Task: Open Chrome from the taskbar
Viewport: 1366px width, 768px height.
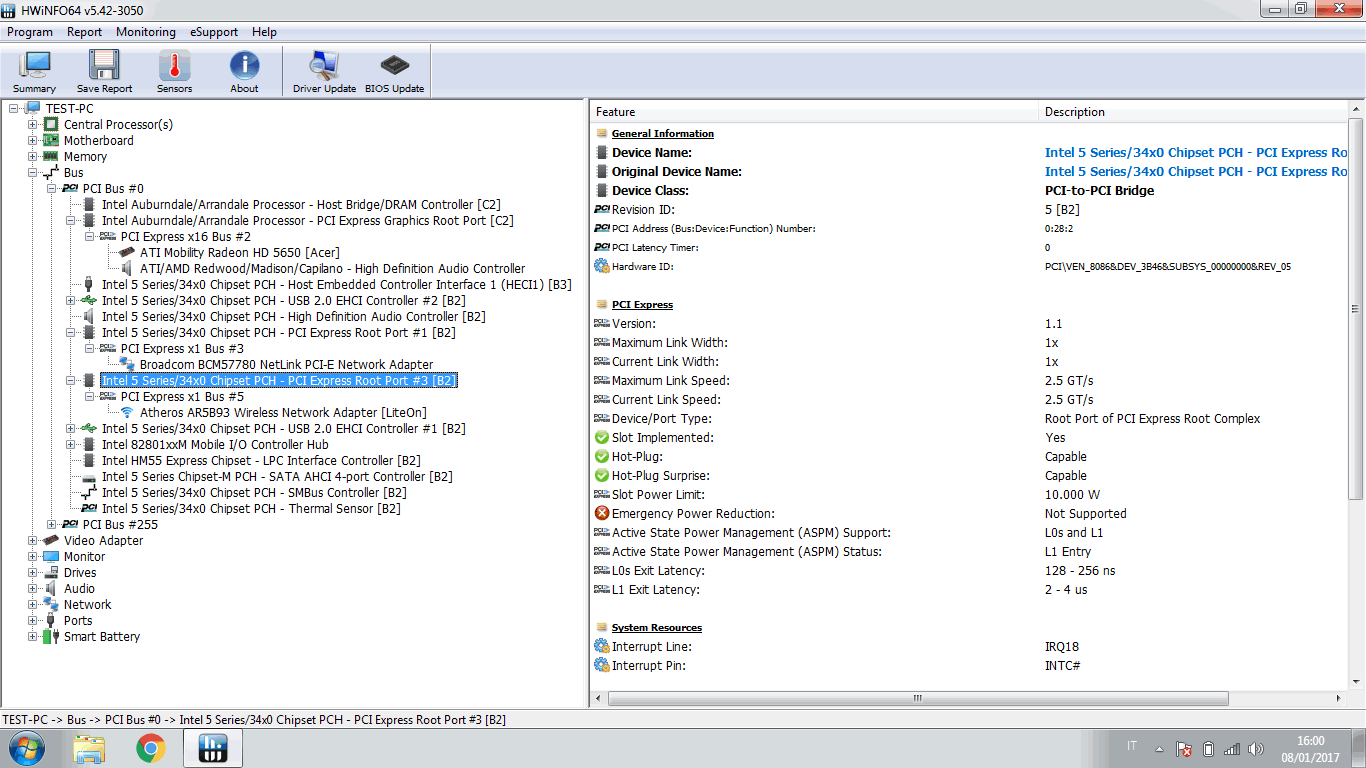Action: [x=151, y=748]
